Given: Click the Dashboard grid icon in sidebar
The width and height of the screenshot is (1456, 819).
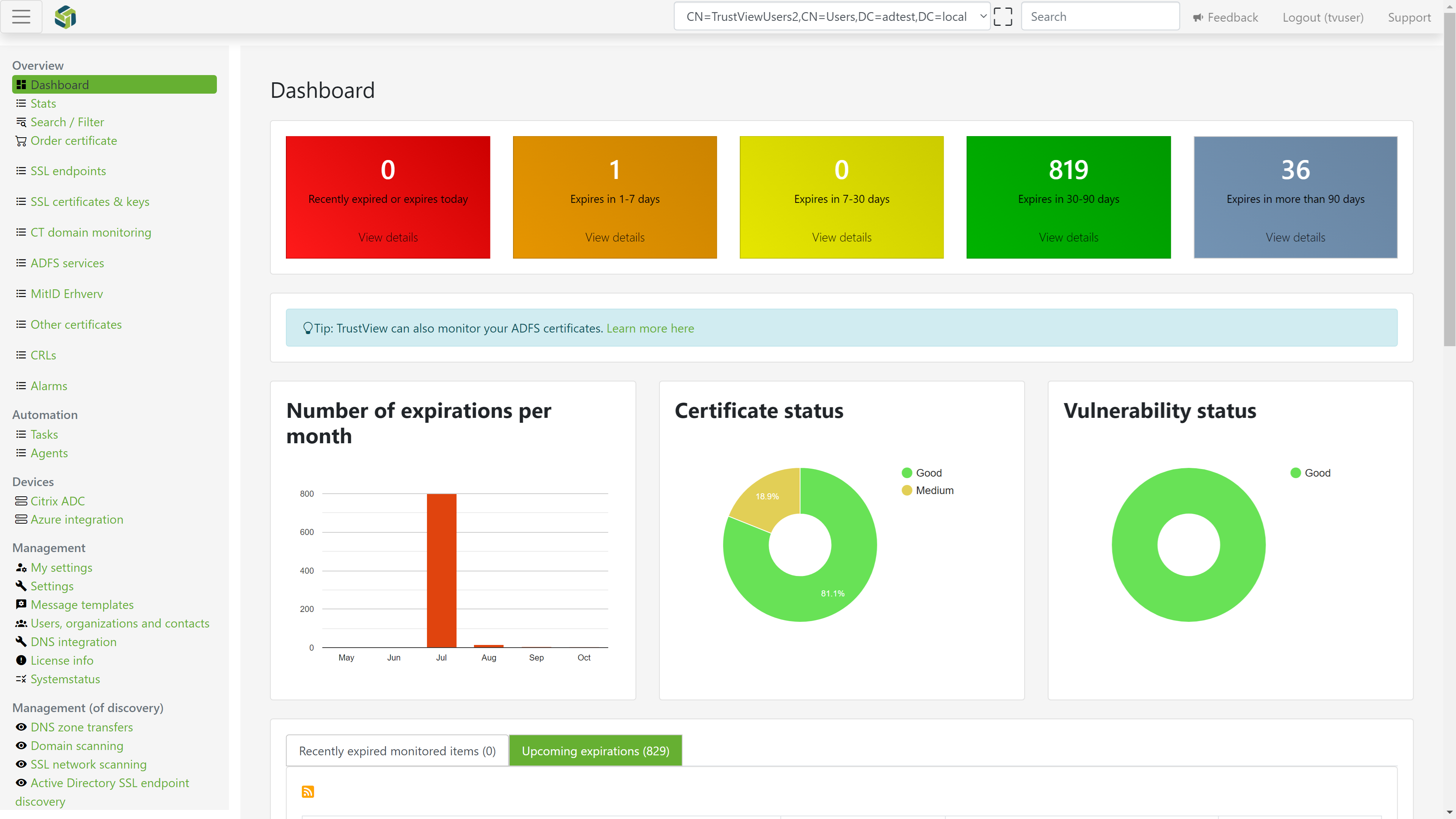Looking at the screenshot, I should point(22,85).
